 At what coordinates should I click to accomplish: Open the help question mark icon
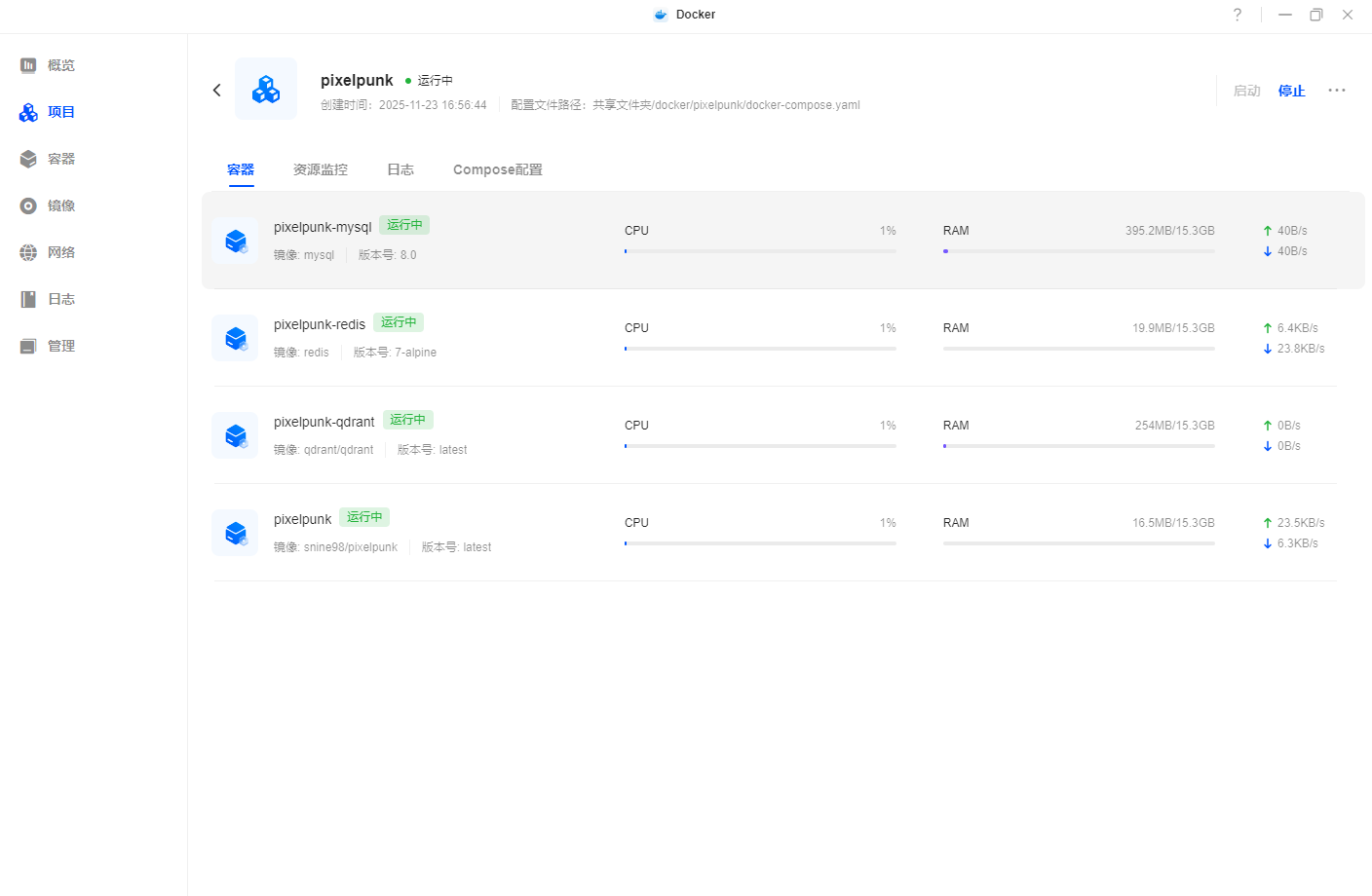click(x=1238, y=15)
